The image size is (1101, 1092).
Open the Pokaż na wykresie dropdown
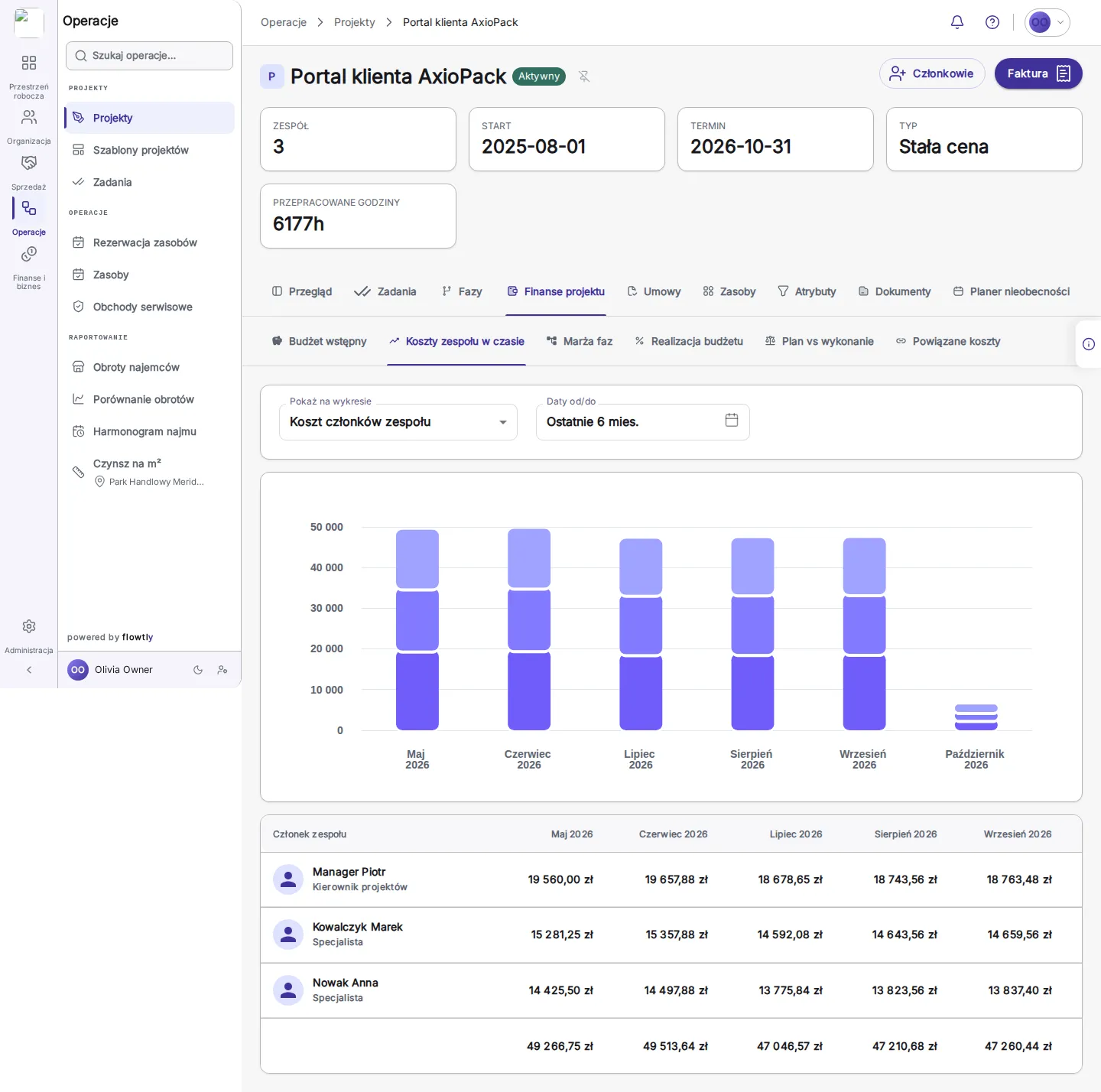[398, 422]
